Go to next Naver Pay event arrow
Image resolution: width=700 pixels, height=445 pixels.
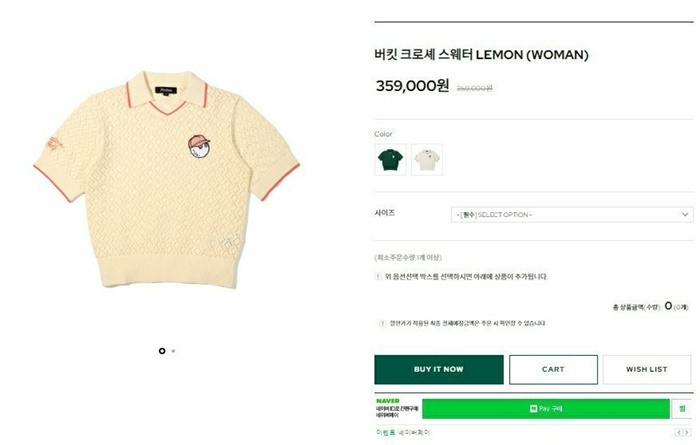(687, 432)
